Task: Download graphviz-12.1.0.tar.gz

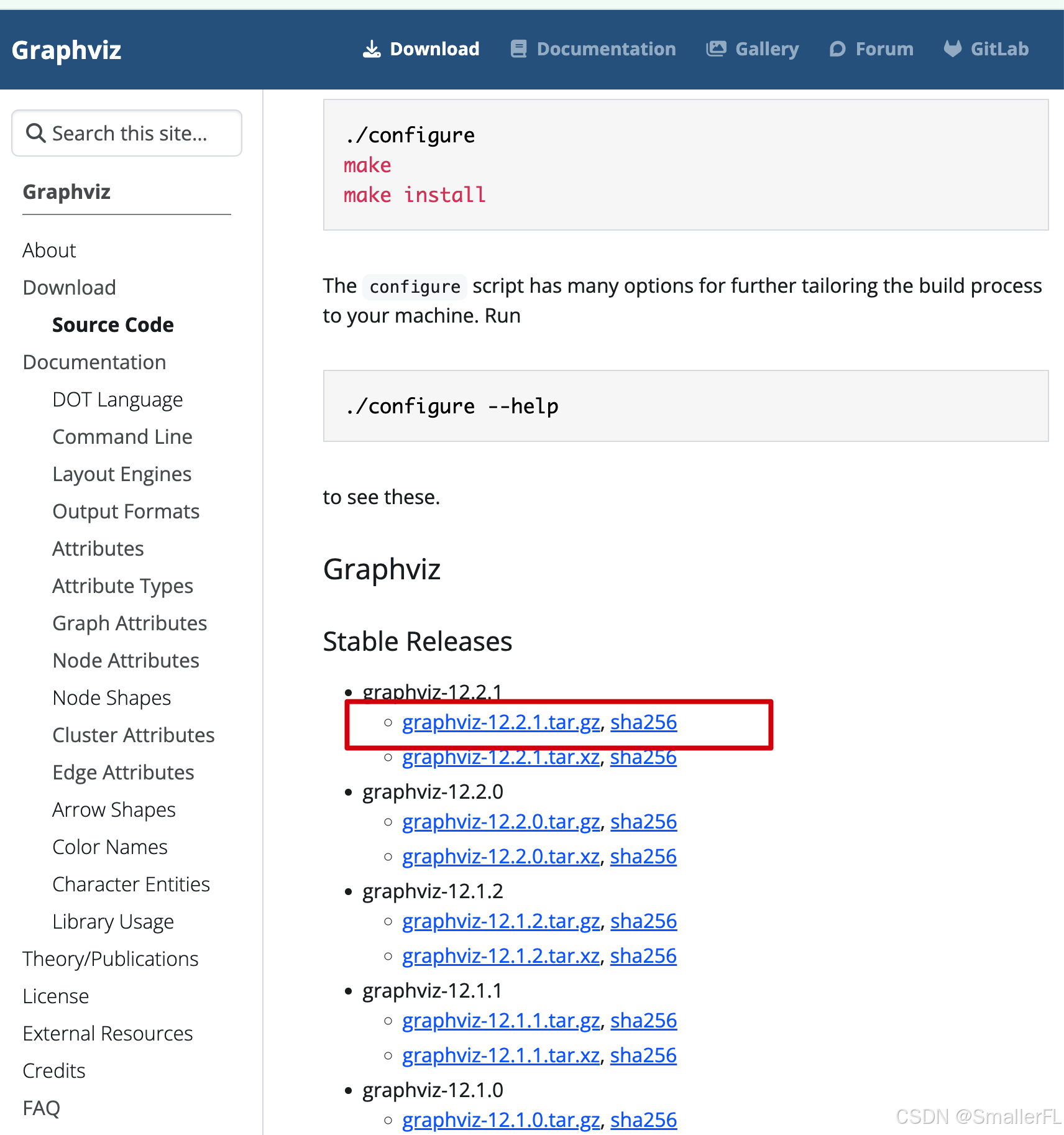Action: 501,1120
